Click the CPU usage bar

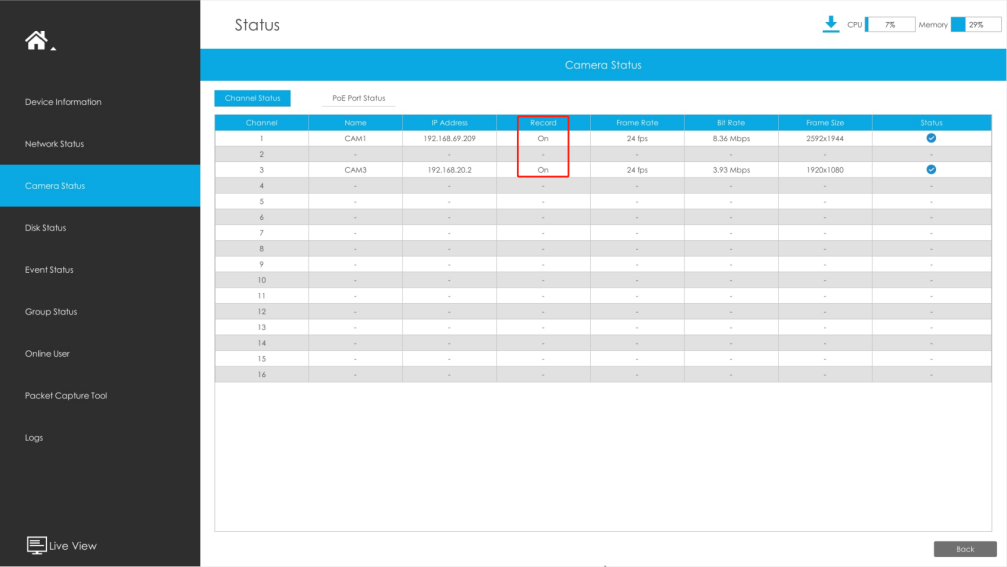coord(890,24)
